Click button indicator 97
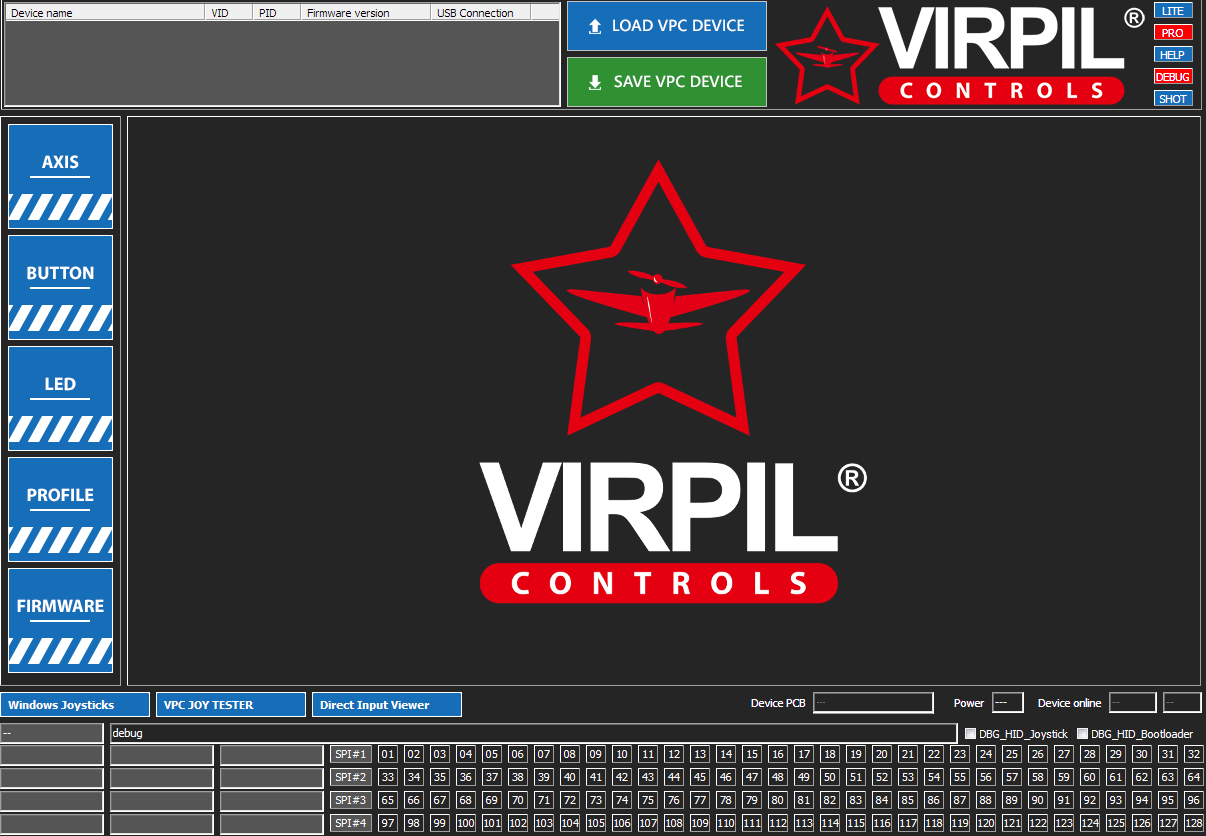Screen dimensions: 1206x836 pos(388,823)
